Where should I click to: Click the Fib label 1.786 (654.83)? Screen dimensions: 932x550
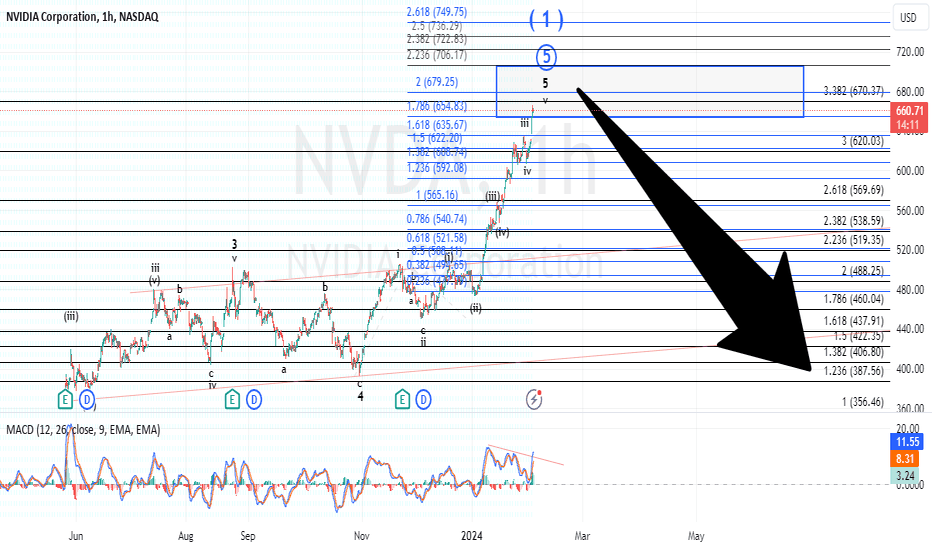click(437, 106)
